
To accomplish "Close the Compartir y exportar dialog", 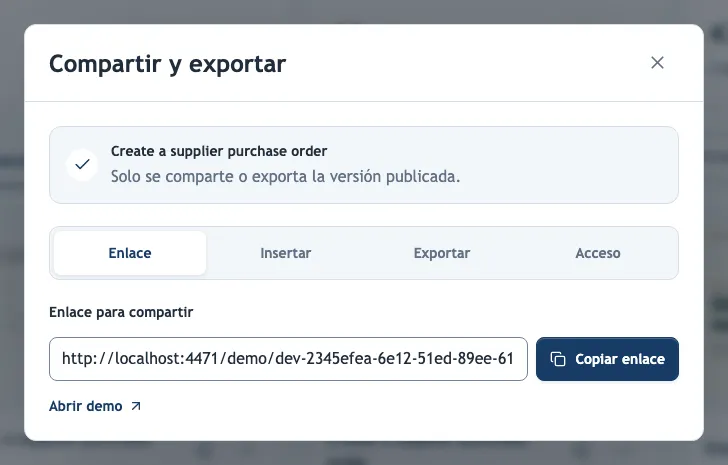I will (657, 63).
